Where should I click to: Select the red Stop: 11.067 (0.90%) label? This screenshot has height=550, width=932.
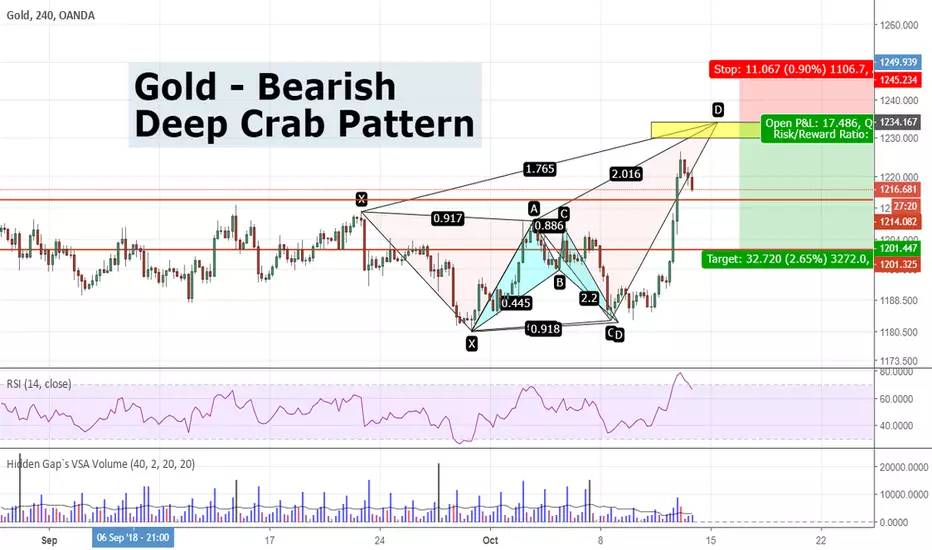pyautogui.click(x=791, y=69)
